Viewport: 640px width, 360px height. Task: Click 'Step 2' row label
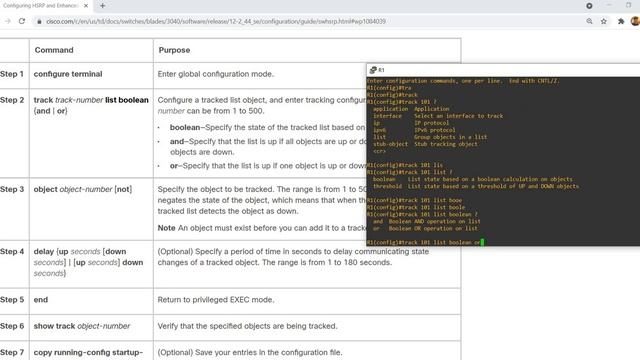point(12,100)
